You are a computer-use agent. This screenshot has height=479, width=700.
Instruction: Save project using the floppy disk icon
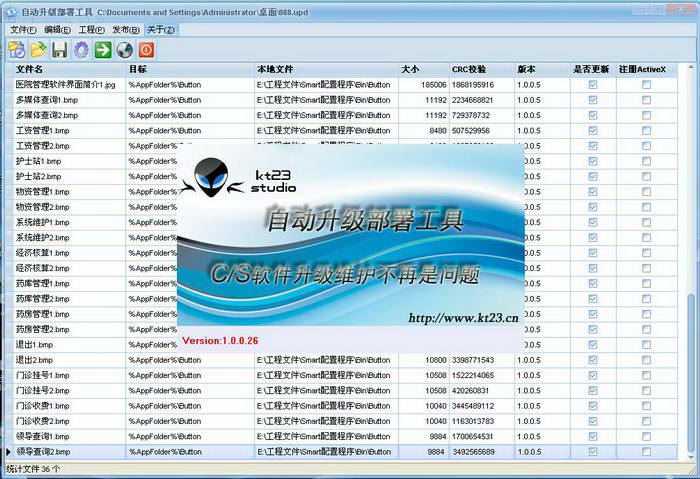point(59,49)
